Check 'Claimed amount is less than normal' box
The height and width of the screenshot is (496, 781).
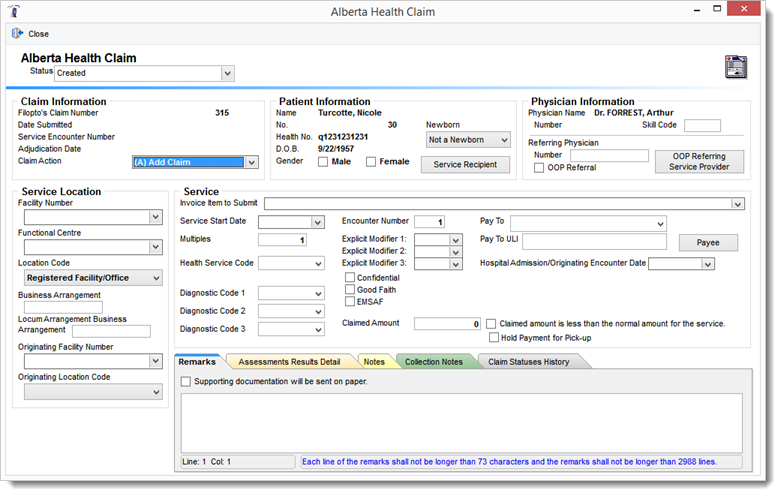pos(491,324)
